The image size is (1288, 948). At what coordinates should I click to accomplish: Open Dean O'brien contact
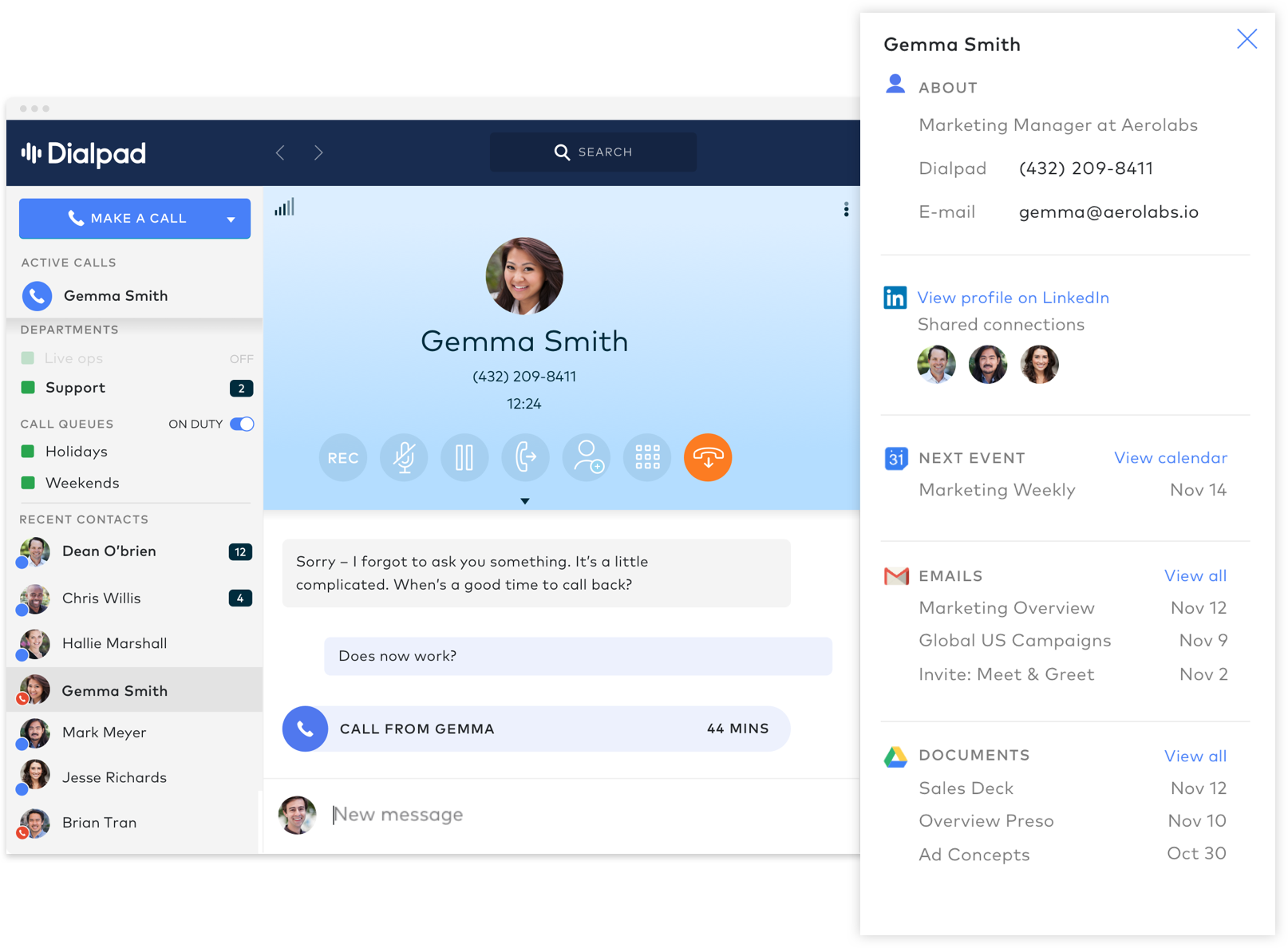click(134, 551)
